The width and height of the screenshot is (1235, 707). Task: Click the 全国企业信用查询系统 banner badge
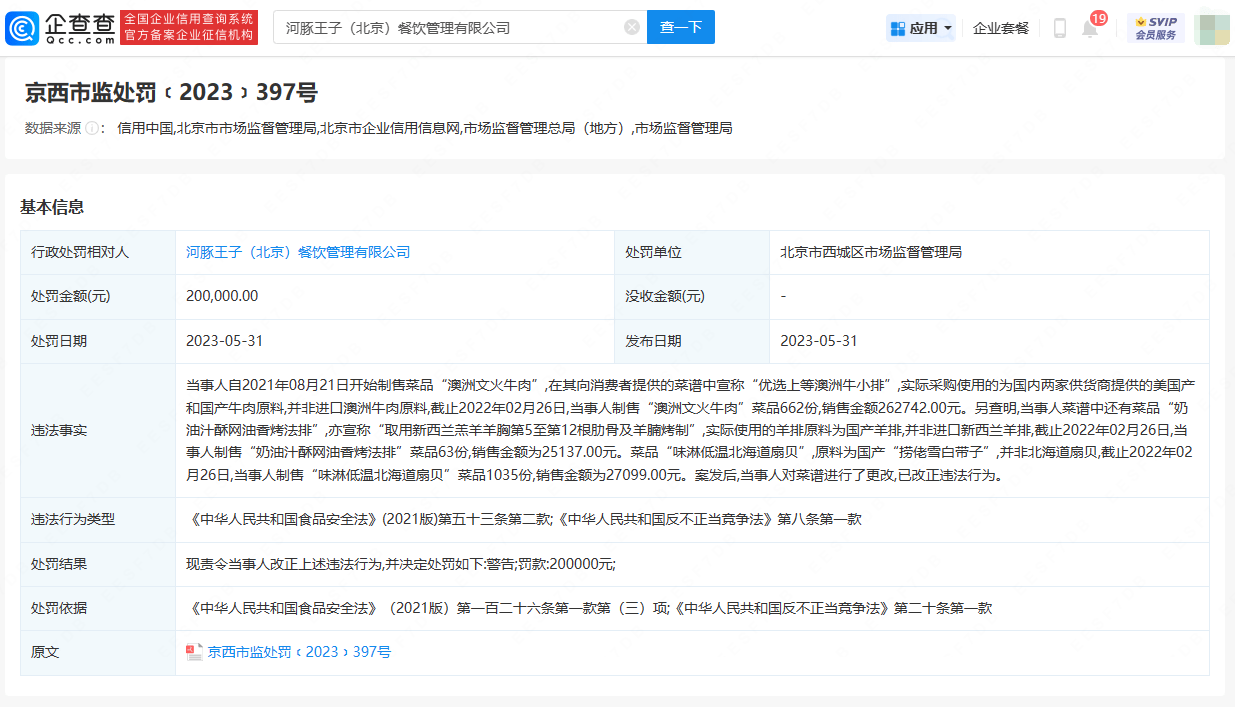[x=189, y=27]
